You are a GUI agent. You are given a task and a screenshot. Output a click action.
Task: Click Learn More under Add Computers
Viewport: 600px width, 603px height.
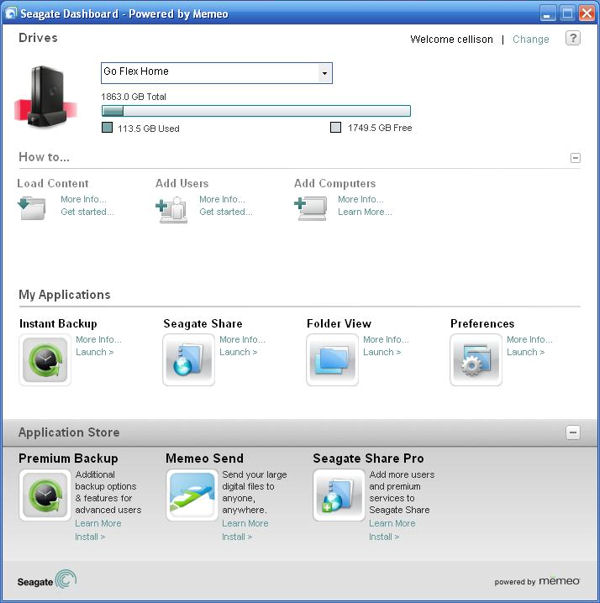pos(365,212)
